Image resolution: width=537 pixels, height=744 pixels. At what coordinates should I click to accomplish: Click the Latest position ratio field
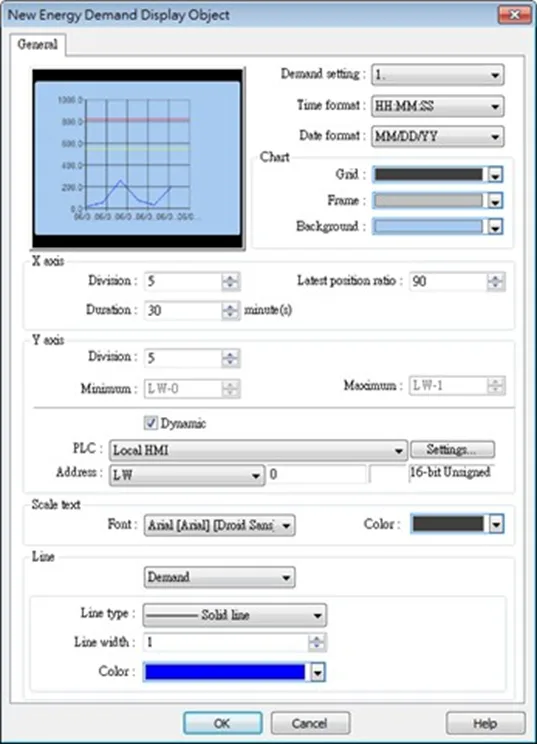tap(448, 281)
